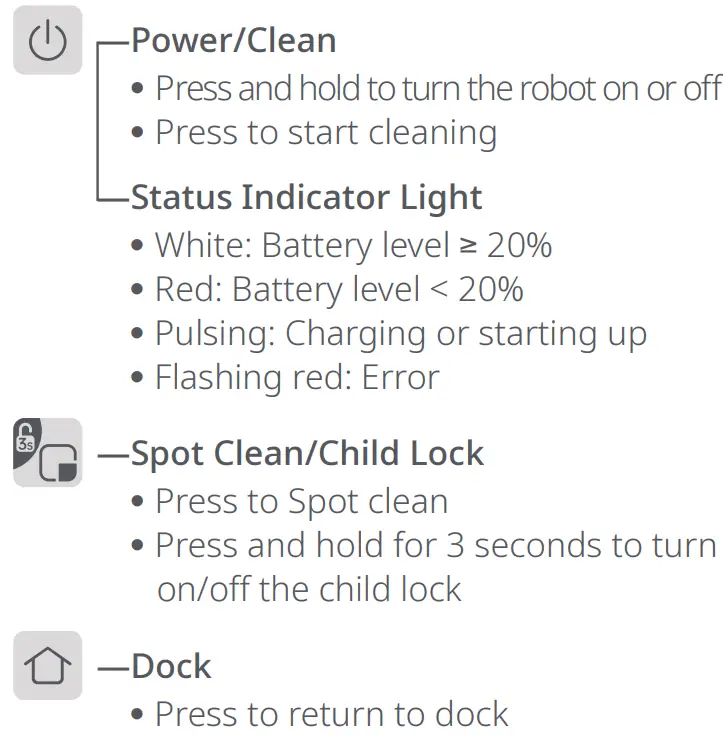Click the 'Flashing red: Error' line
Screen dimensions: 723x736
pyautogui.click(x=296, y=377)
